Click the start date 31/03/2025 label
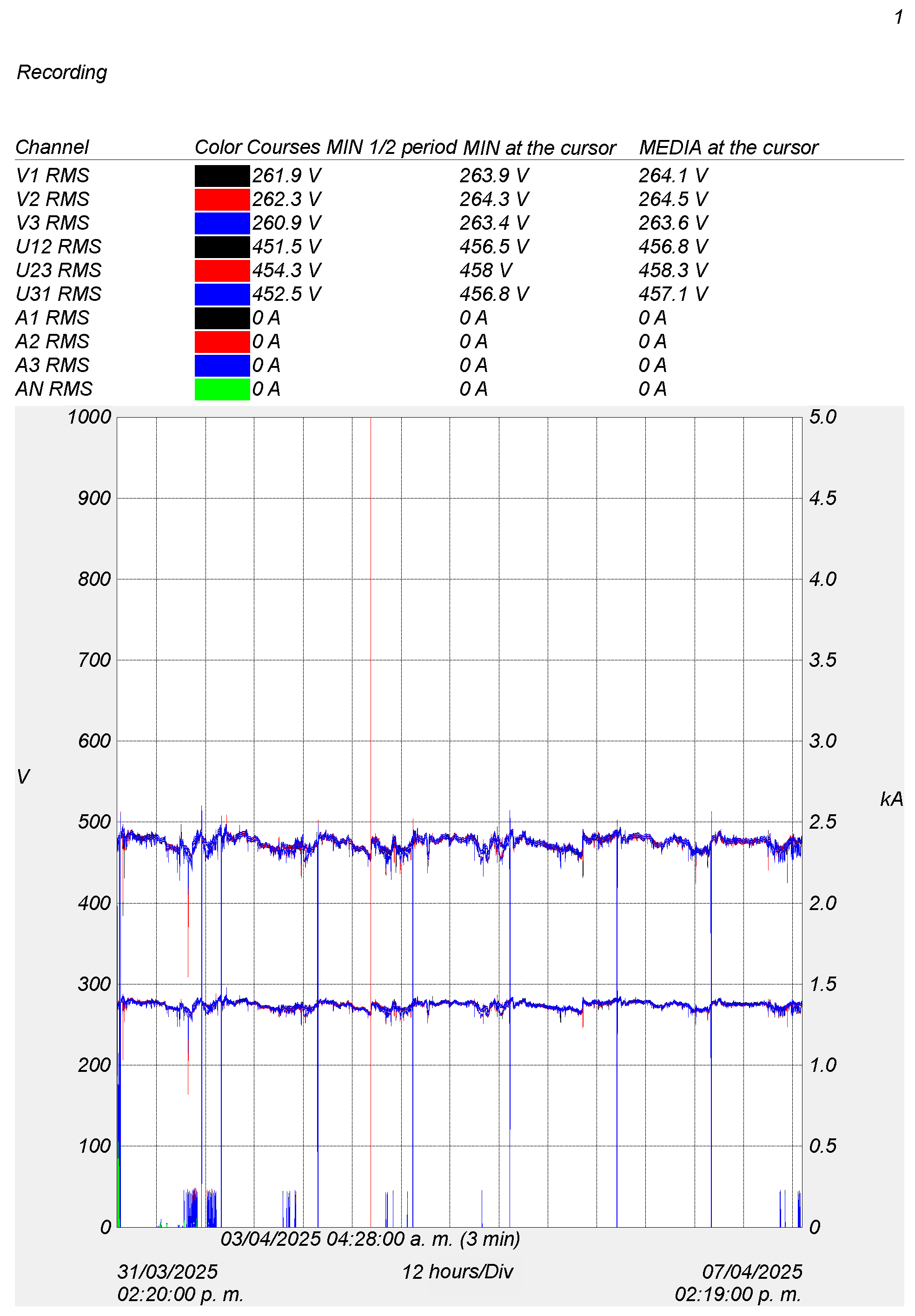Screen dimensions: 915x1316 click(x=167, y=1271)
